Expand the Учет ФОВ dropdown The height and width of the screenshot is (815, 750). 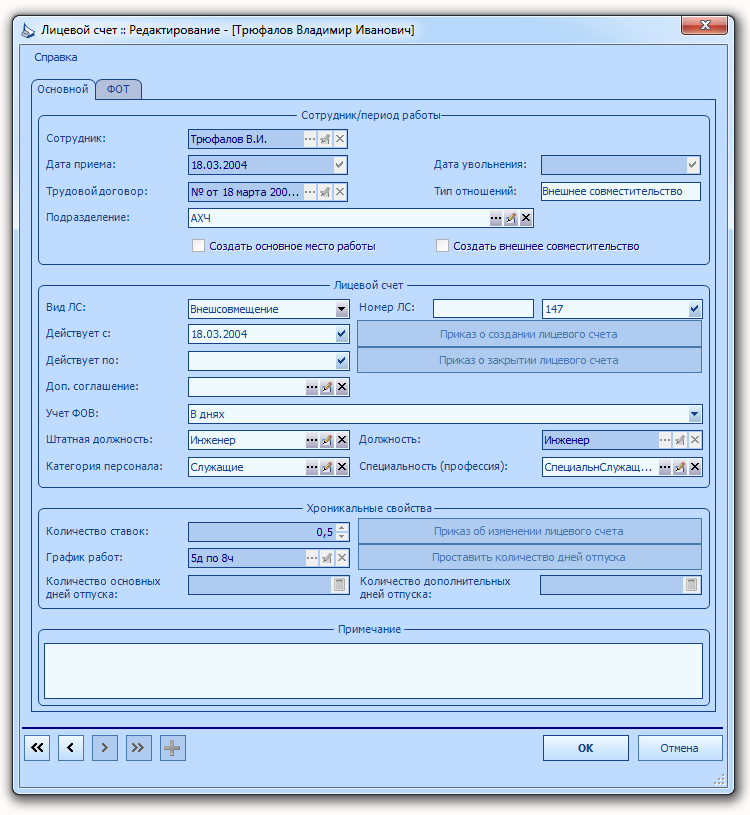(694, 414)
